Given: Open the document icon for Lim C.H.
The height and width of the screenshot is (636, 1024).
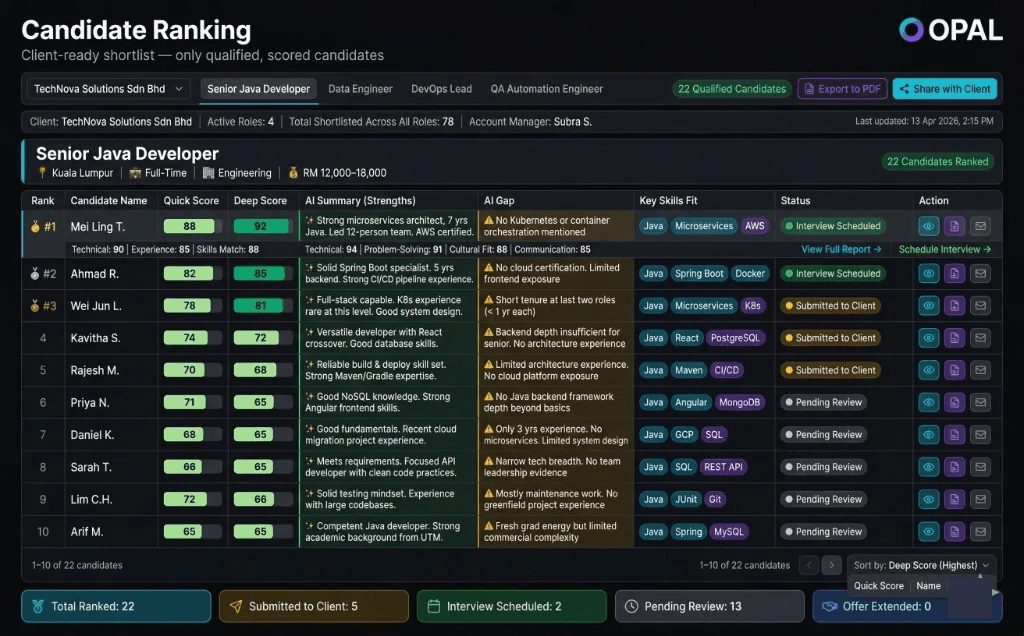Looking at the screenshot, I should coord(954,500).
